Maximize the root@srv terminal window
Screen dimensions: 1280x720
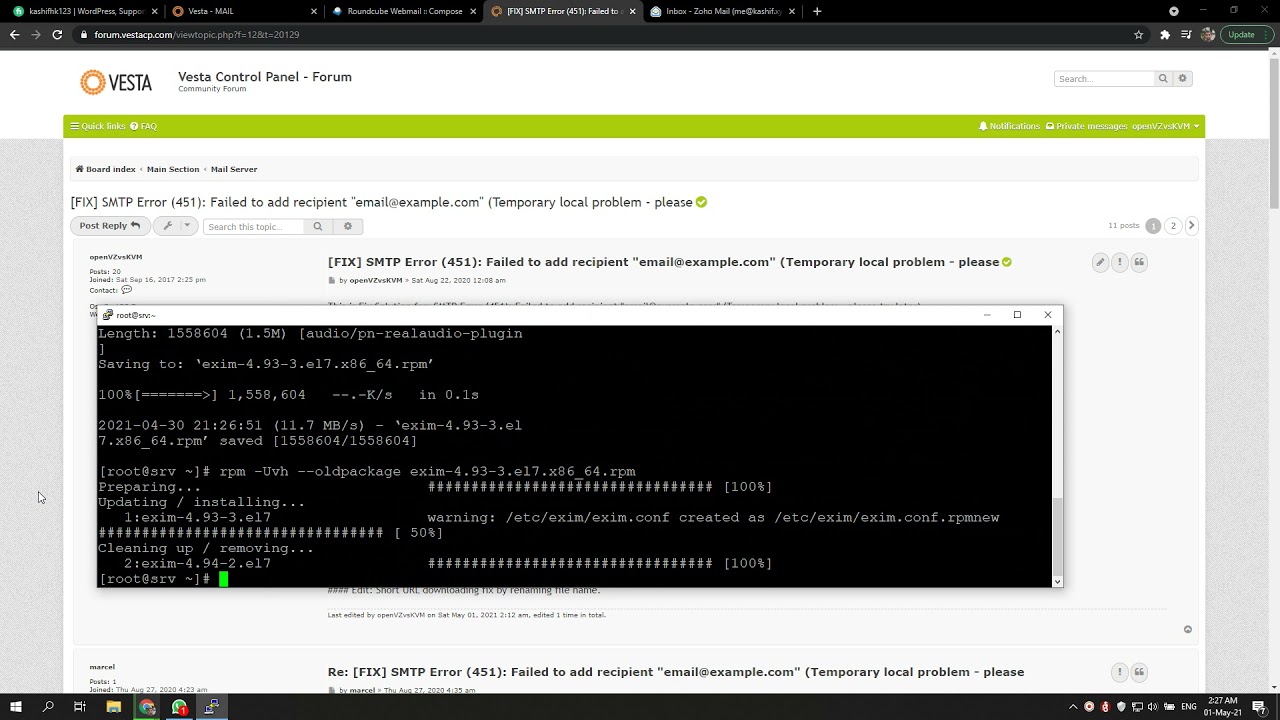point(1017,315)
